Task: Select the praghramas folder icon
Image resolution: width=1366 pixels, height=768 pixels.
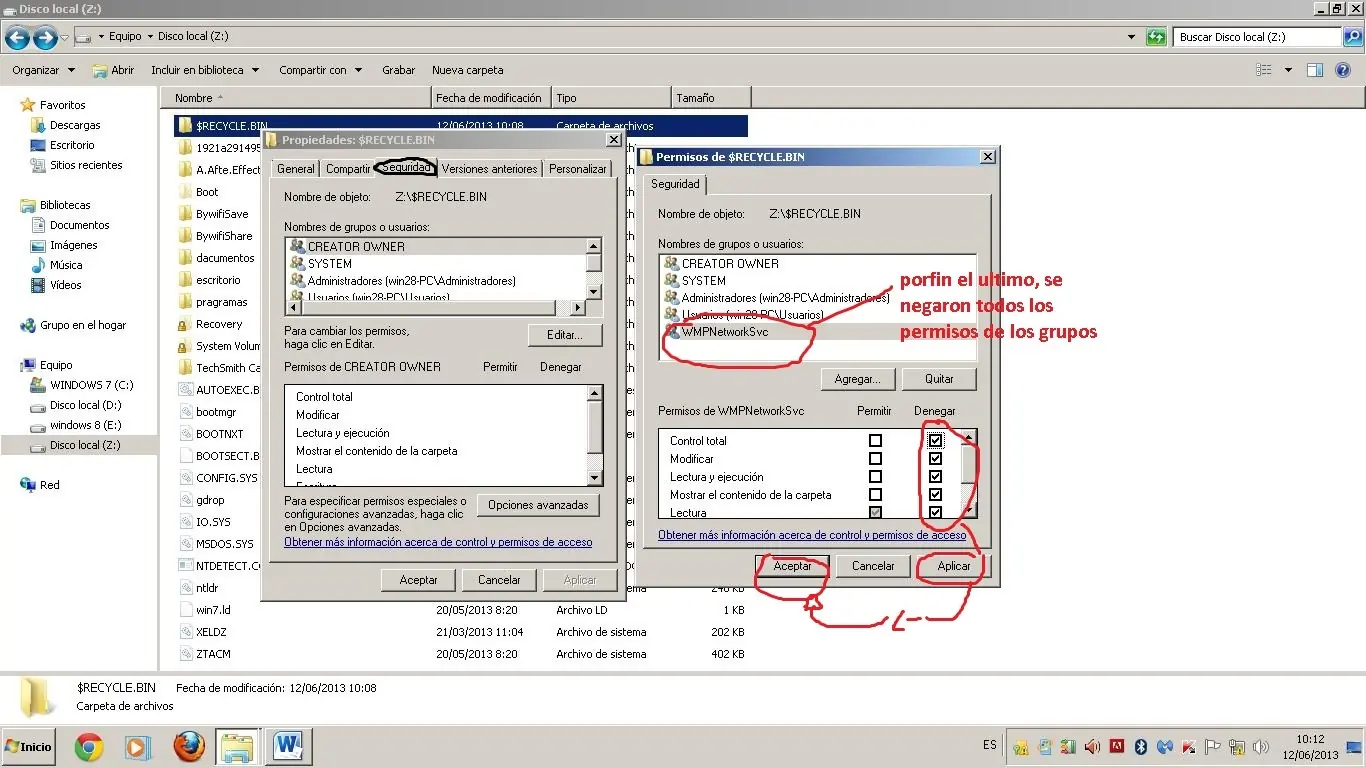Action: (185, 302)
